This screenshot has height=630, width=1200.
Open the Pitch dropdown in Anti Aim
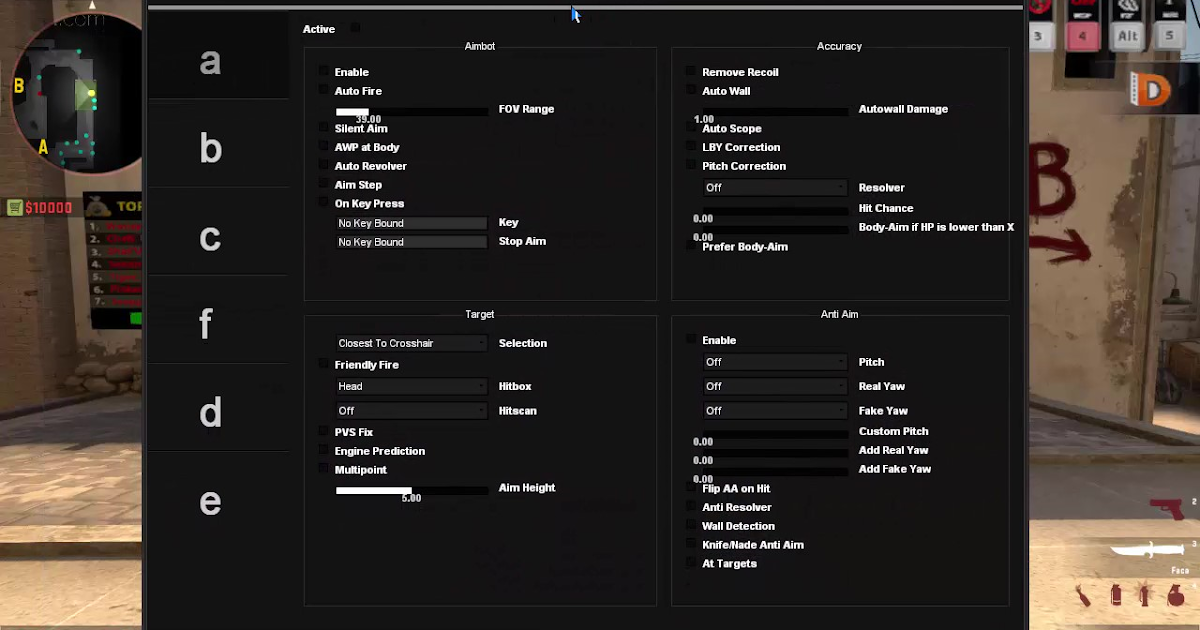[x=774, y=362]
